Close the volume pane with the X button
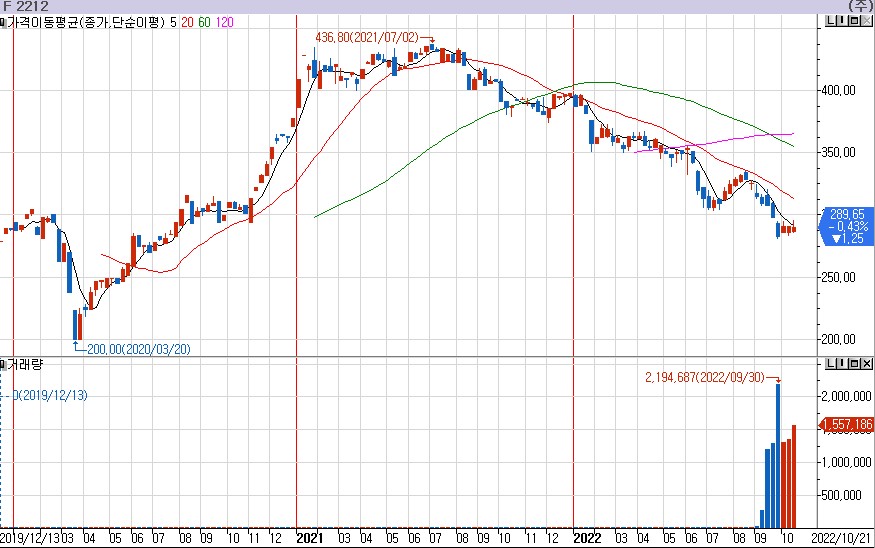Viewport: 875px width, 548px height. coord(867,364)
